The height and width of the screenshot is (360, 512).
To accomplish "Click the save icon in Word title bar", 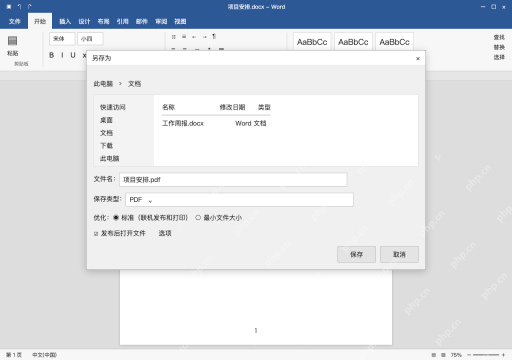I will pos(9,7).
